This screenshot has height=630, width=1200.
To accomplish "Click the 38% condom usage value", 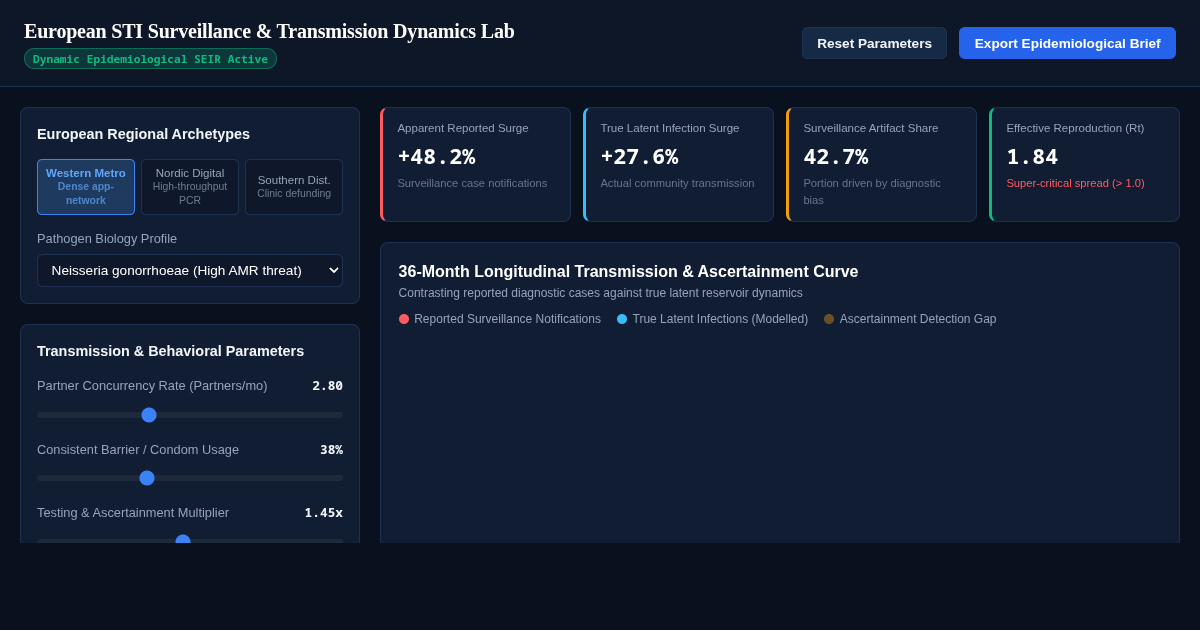I will [331, 449].
